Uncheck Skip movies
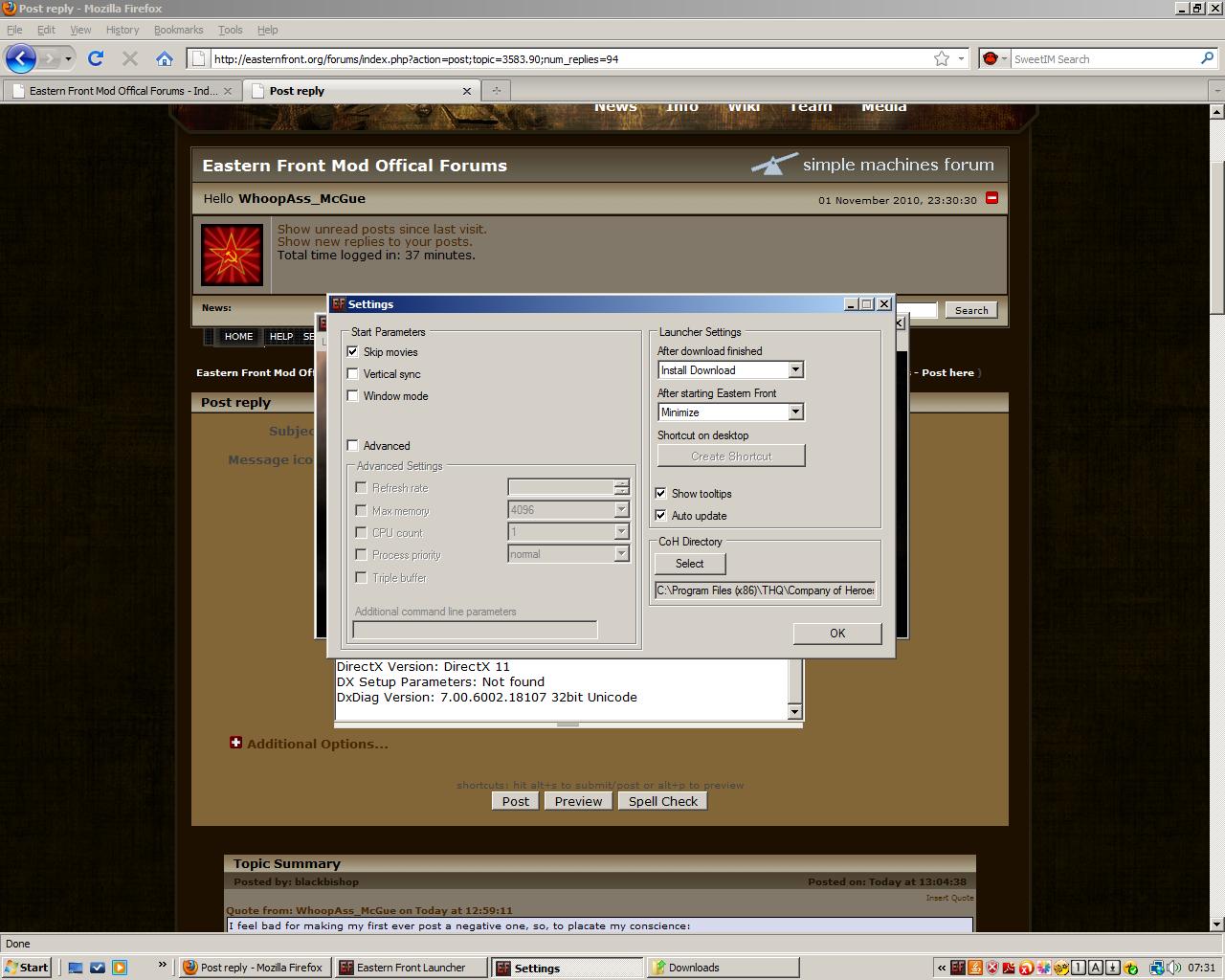Viewport: 1225px width, 980px height. pos(352,351)
